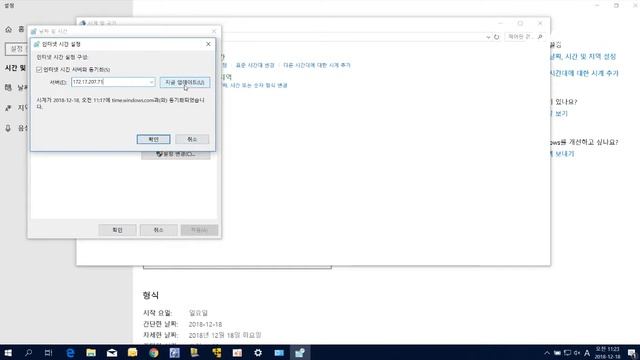640x360 pixels.
Task: Close the Control Panel clock and region window
Action: tap(540, 23)
